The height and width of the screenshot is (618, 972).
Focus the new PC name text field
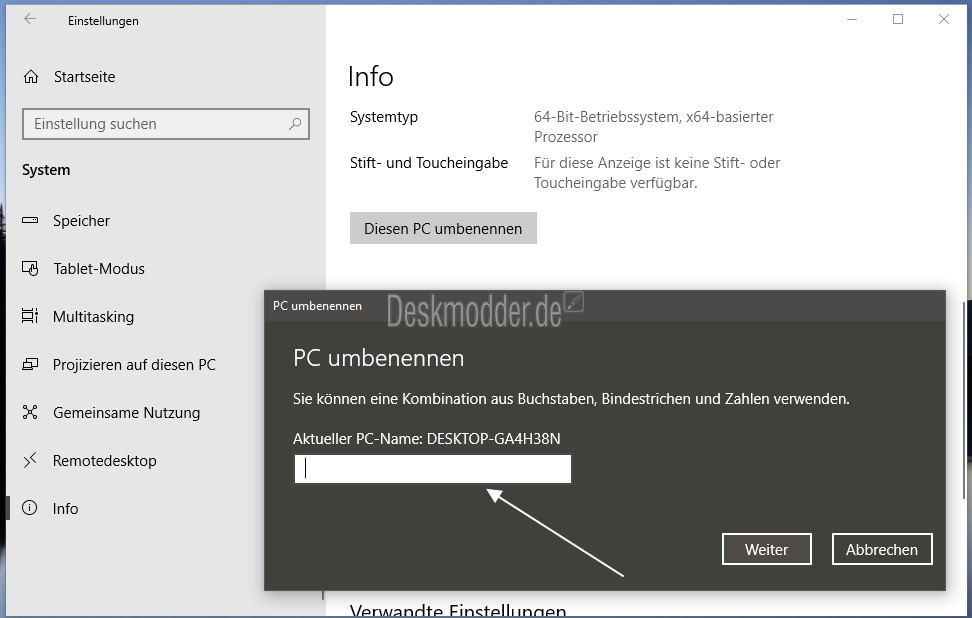pos(433,469)
